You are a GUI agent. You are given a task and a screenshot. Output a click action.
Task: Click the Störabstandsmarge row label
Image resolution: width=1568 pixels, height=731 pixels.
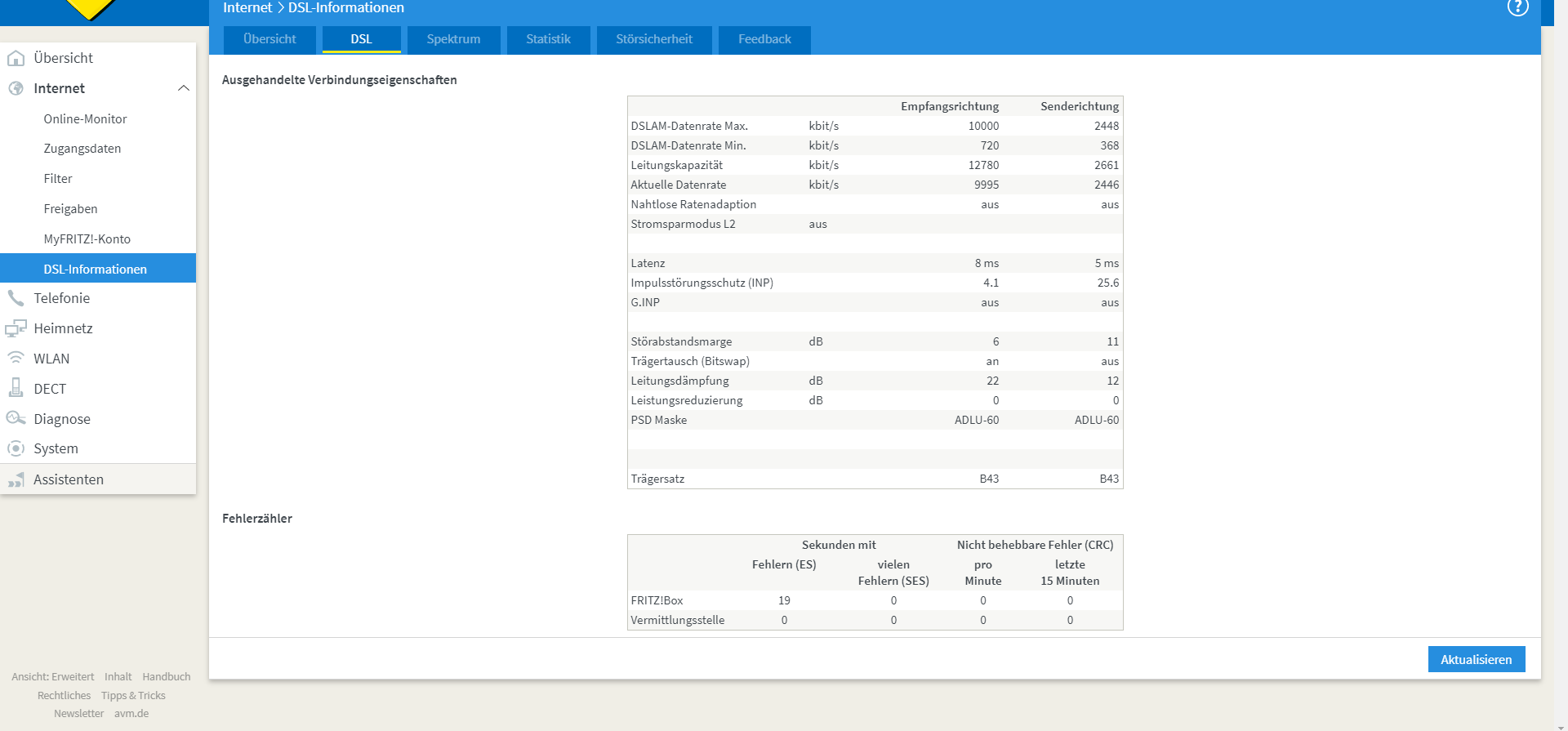[681, 341]
